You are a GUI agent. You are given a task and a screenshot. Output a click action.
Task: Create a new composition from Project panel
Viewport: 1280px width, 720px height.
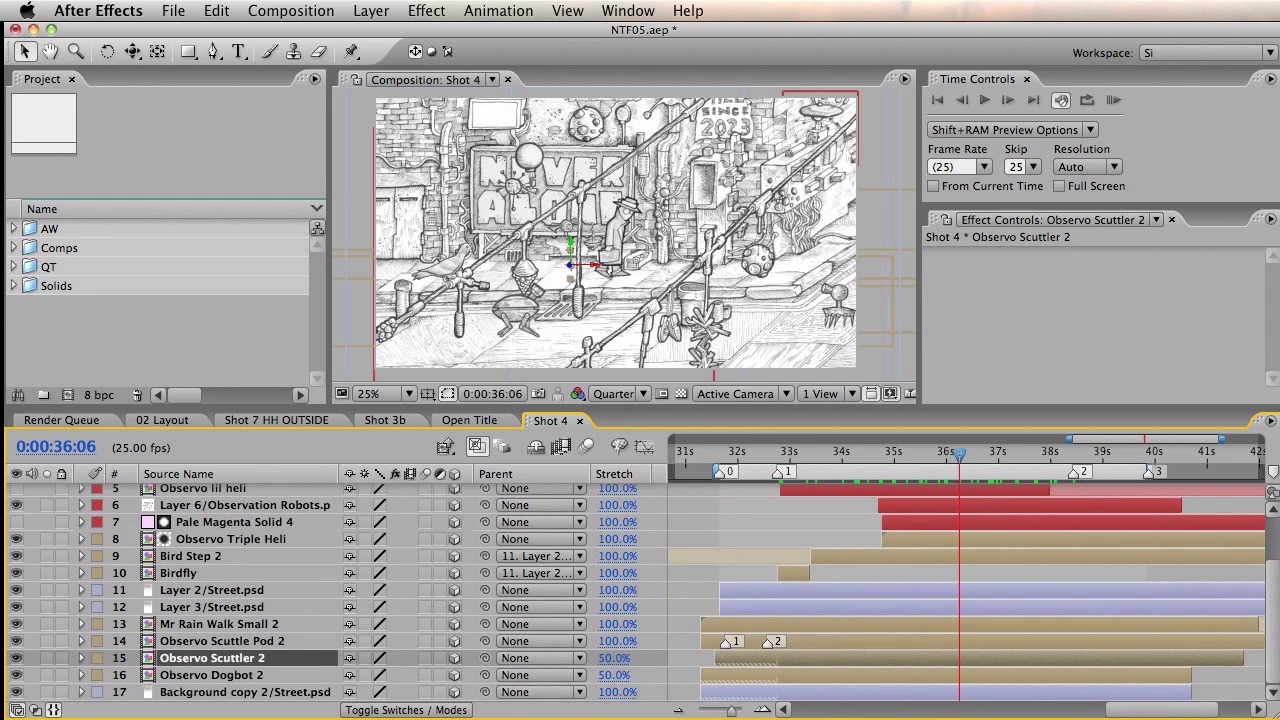(x=68, y=395)
